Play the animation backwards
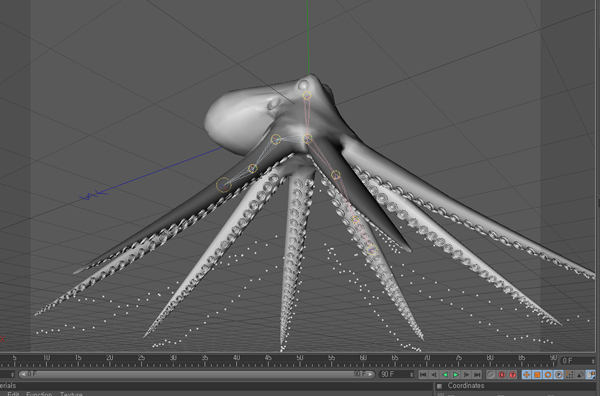 tap(445, 375)
